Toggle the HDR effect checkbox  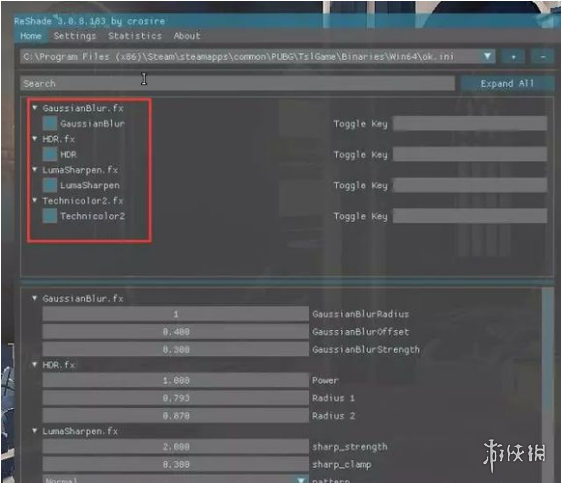(50, 154)
